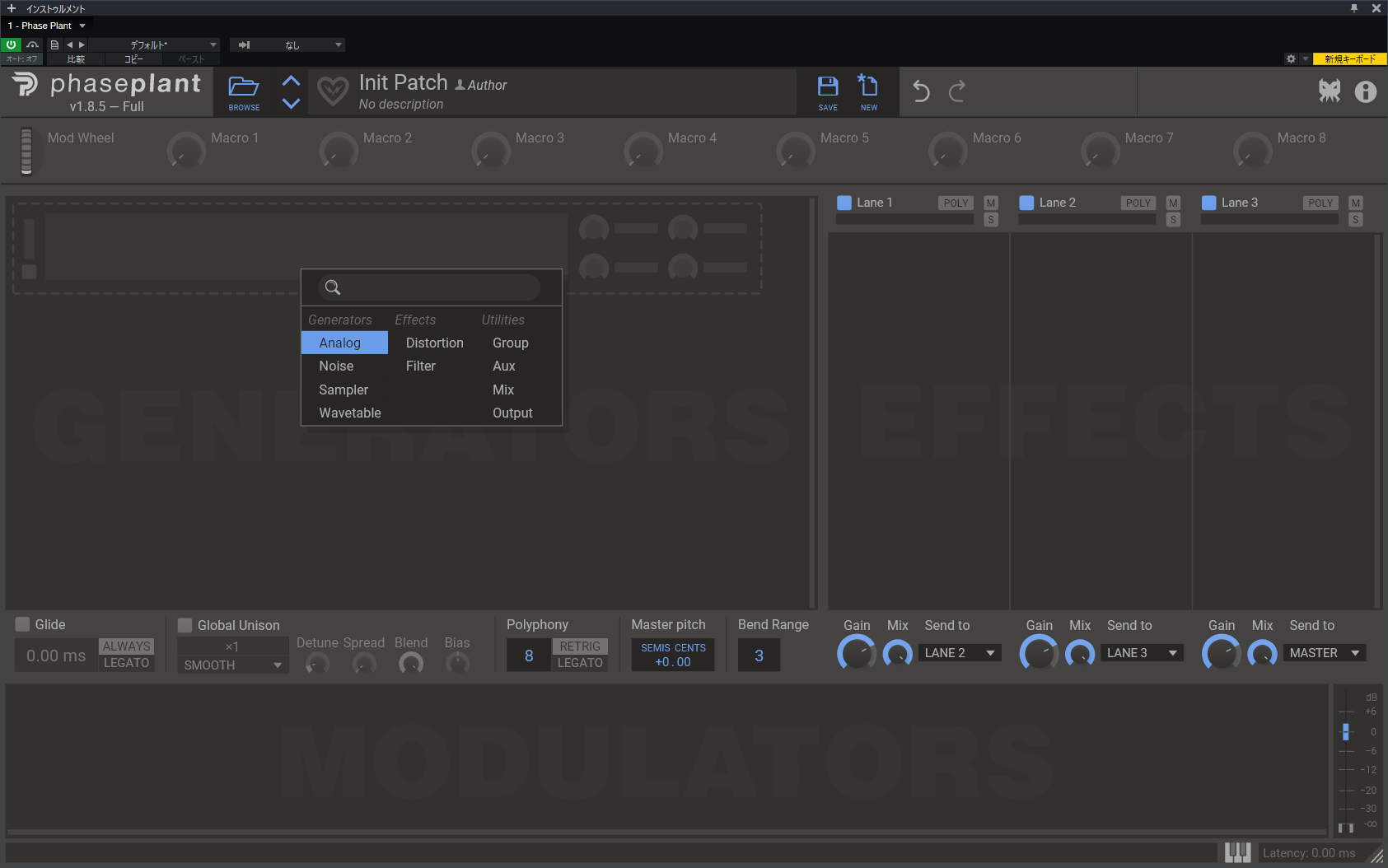Enable Global Unison checkbox

point(185,625)
